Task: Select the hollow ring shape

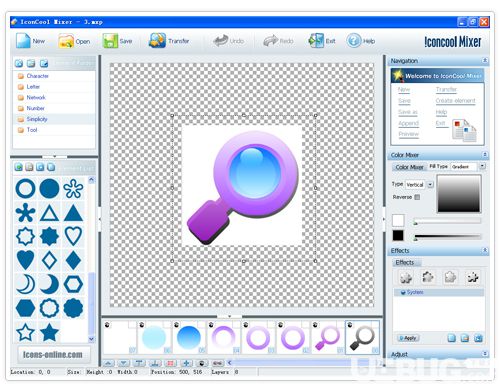Action: [x=25, y=189]
